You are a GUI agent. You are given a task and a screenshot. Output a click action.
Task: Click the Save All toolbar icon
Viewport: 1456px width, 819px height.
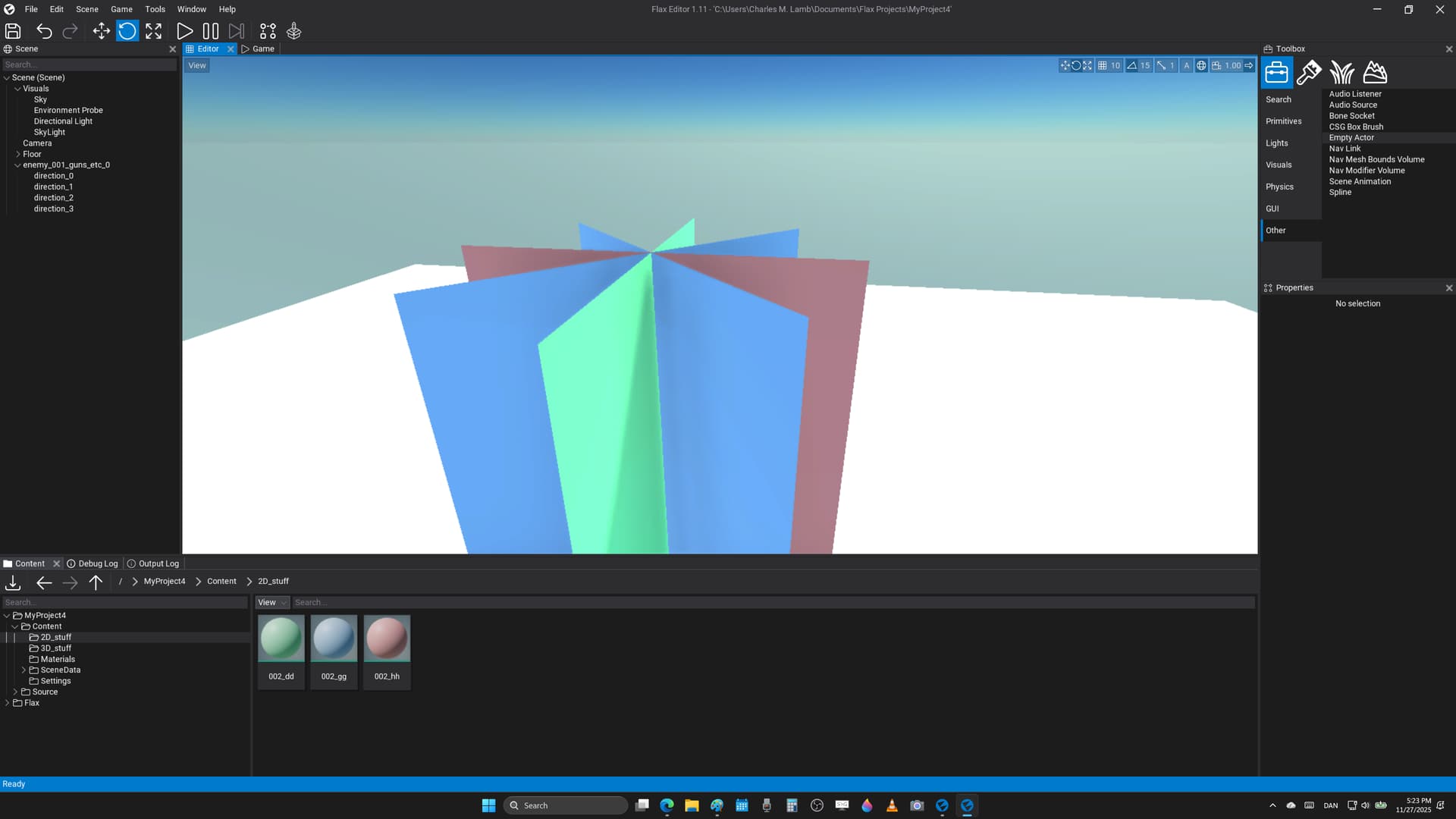(x=13, y=31)
